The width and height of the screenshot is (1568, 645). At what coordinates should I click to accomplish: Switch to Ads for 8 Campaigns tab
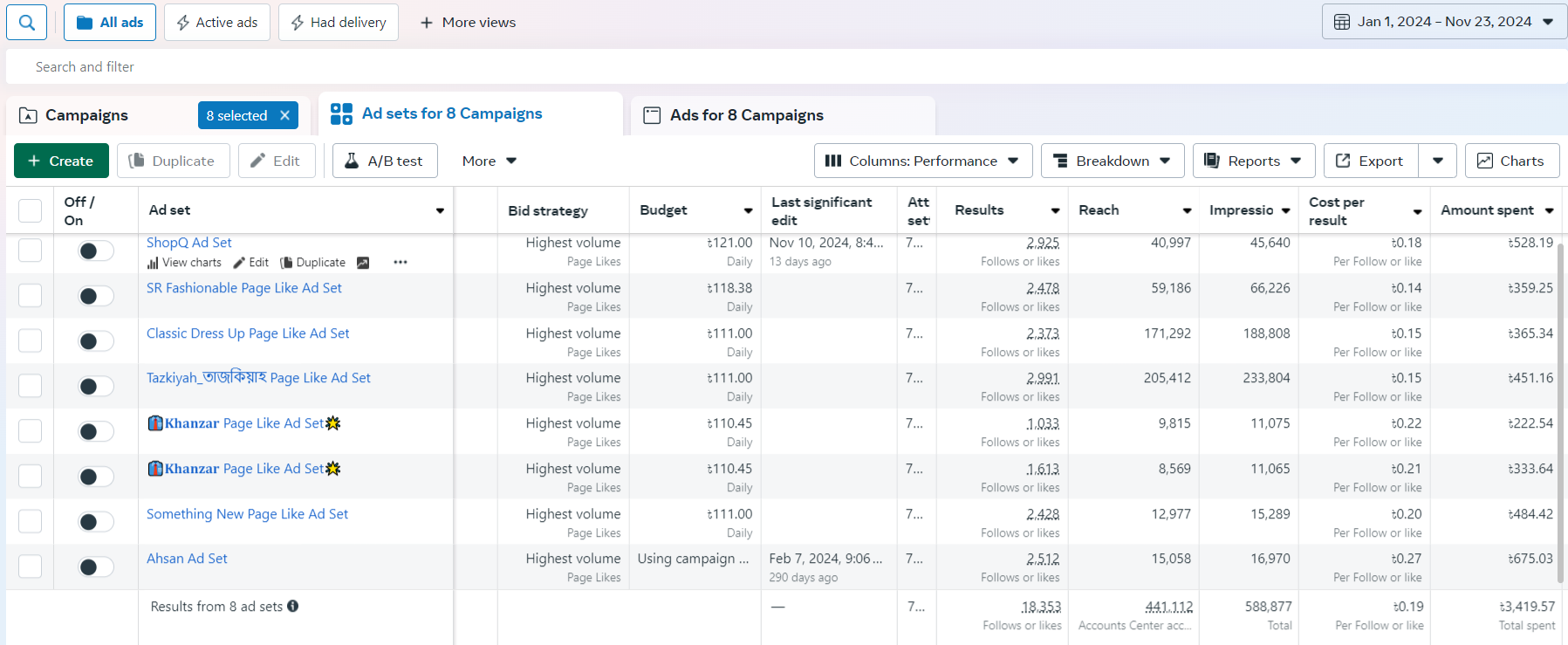click(746, 115)
